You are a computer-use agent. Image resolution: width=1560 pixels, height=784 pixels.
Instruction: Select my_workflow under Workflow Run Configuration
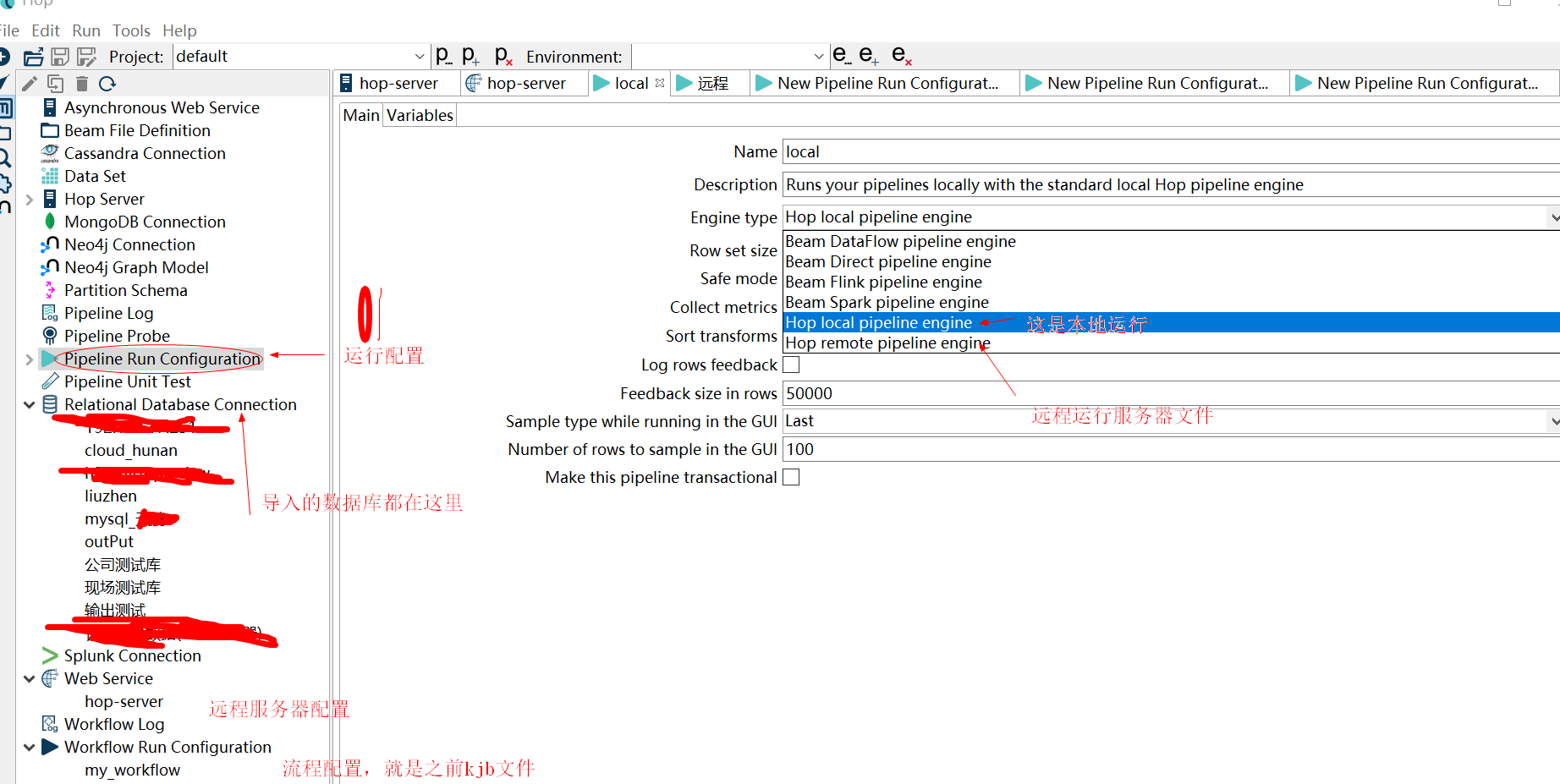click(x=132, y=770)
